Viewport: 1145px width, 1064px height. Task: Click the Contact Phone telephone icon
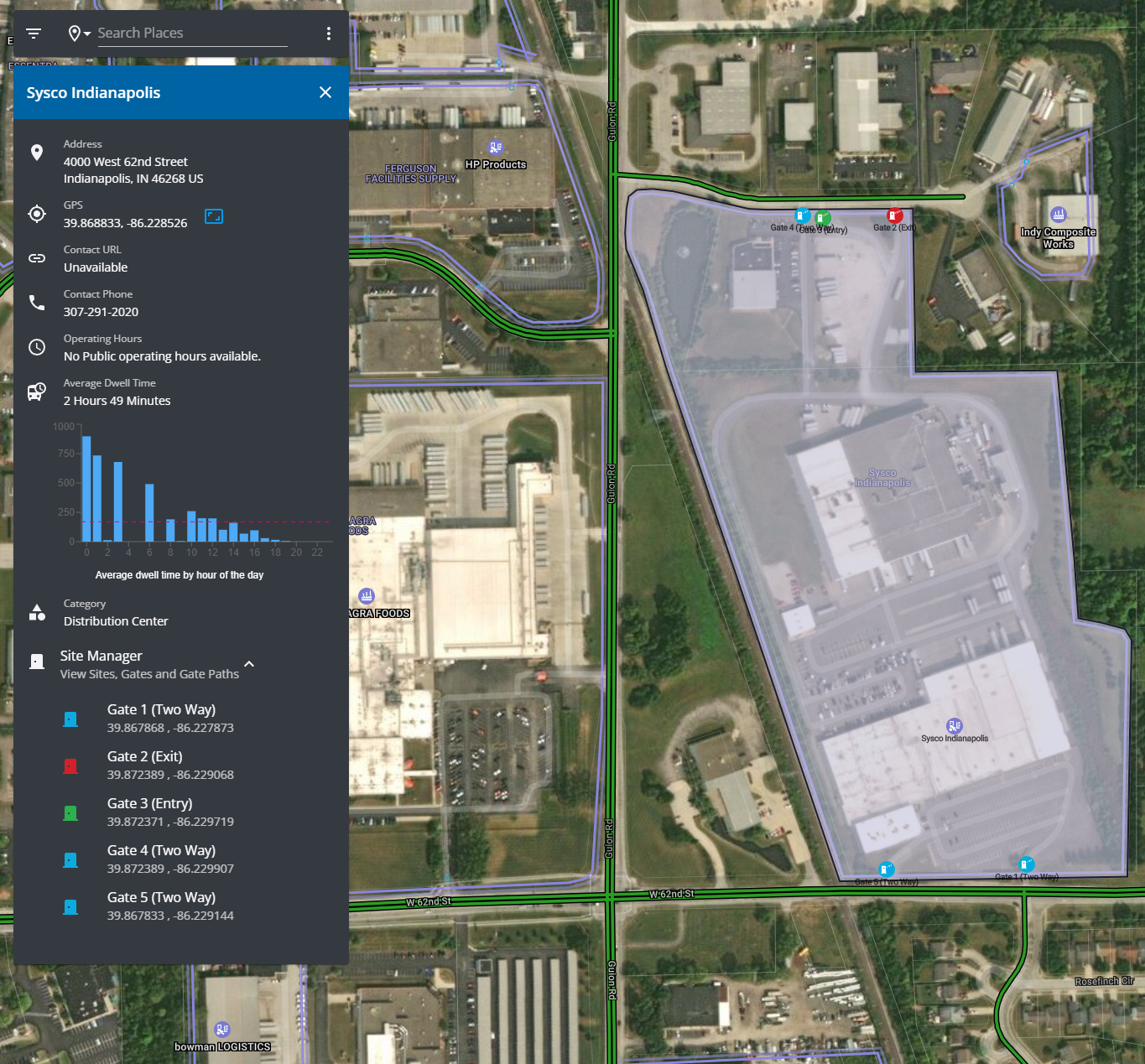pos(37,303)
